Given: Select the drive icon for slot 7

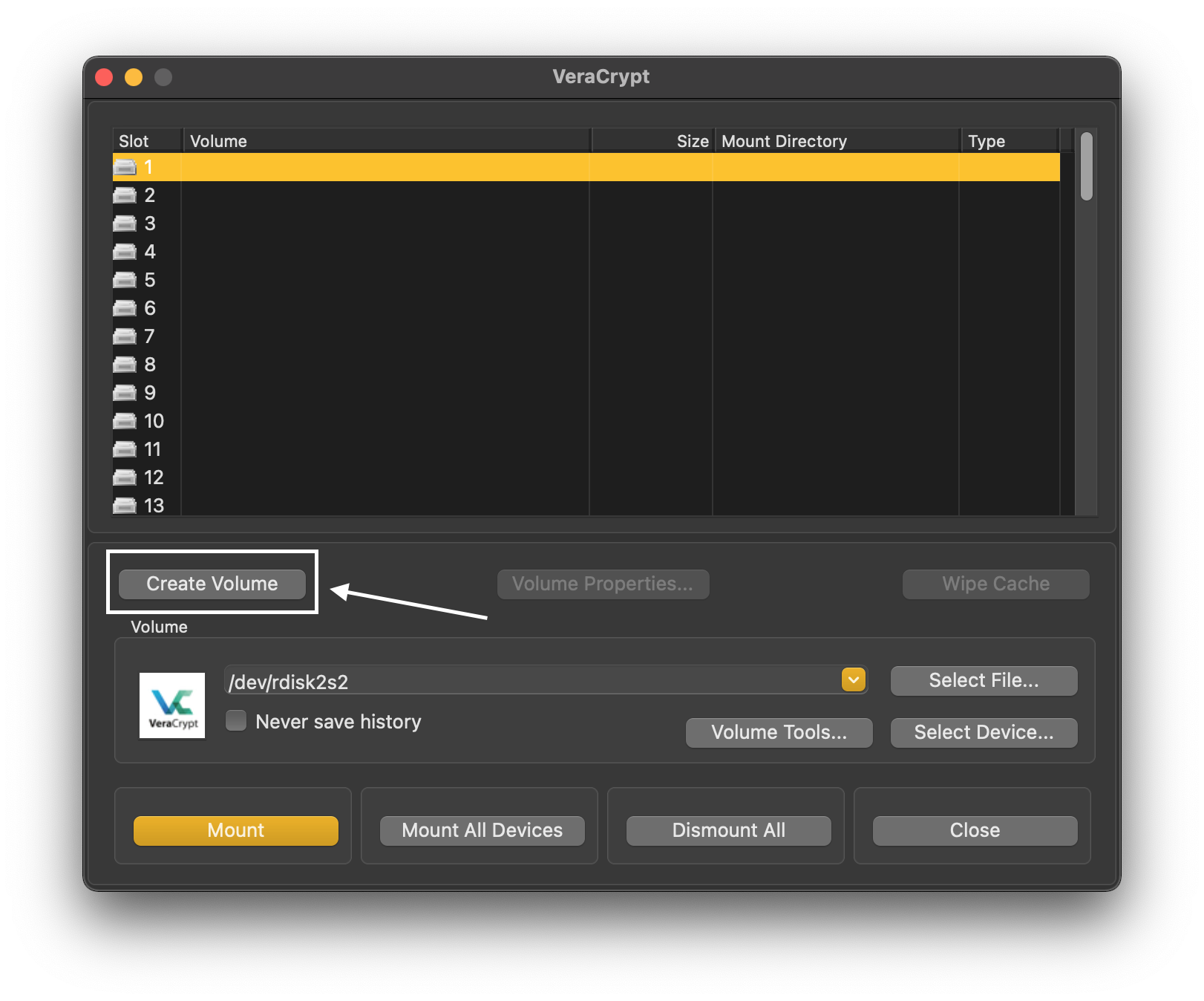Looking at the screenshot, I should pos(125,336).
